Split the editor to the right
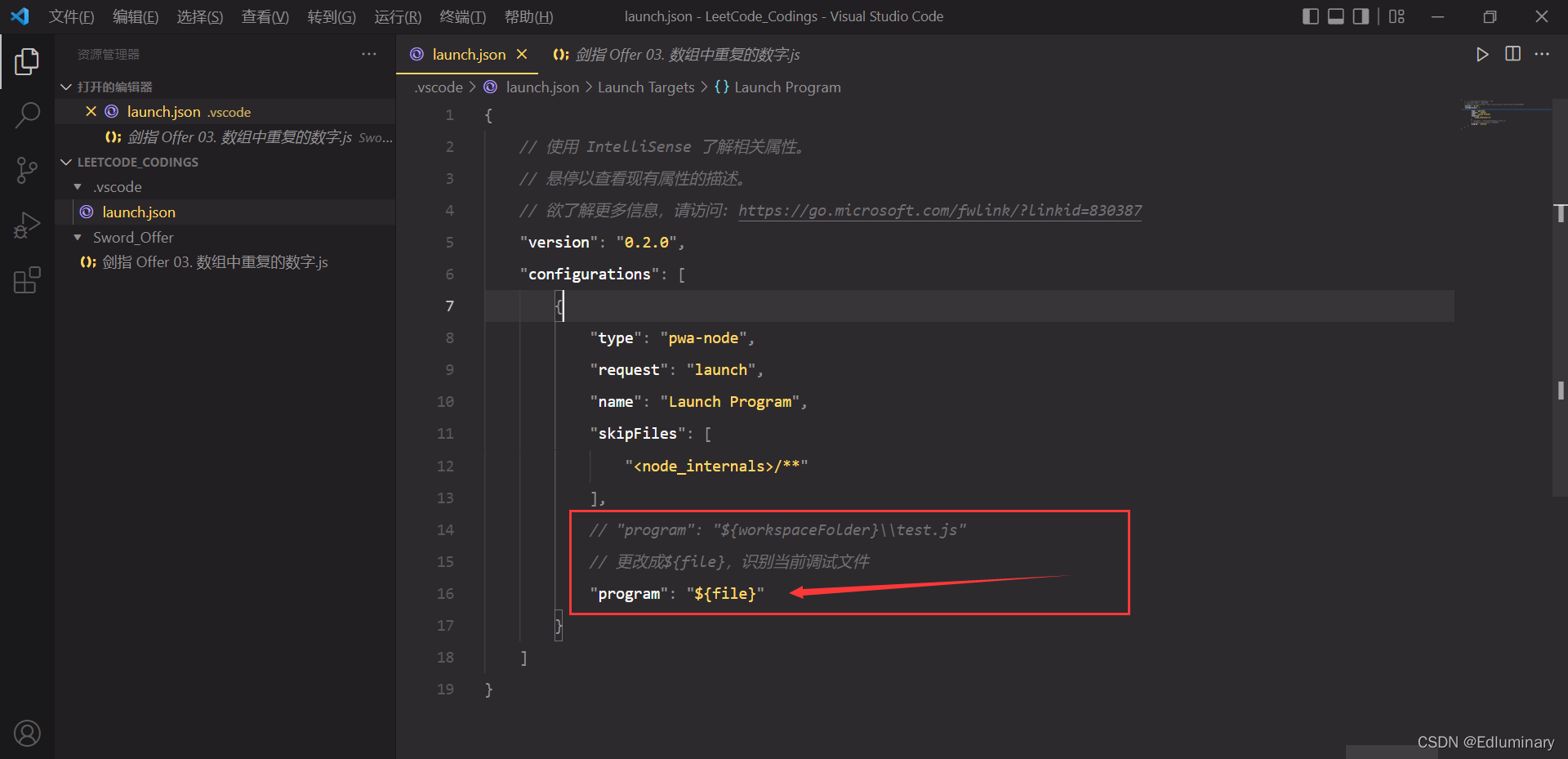The height and width of the screenshot is (759, 1568). point(1512,54)
